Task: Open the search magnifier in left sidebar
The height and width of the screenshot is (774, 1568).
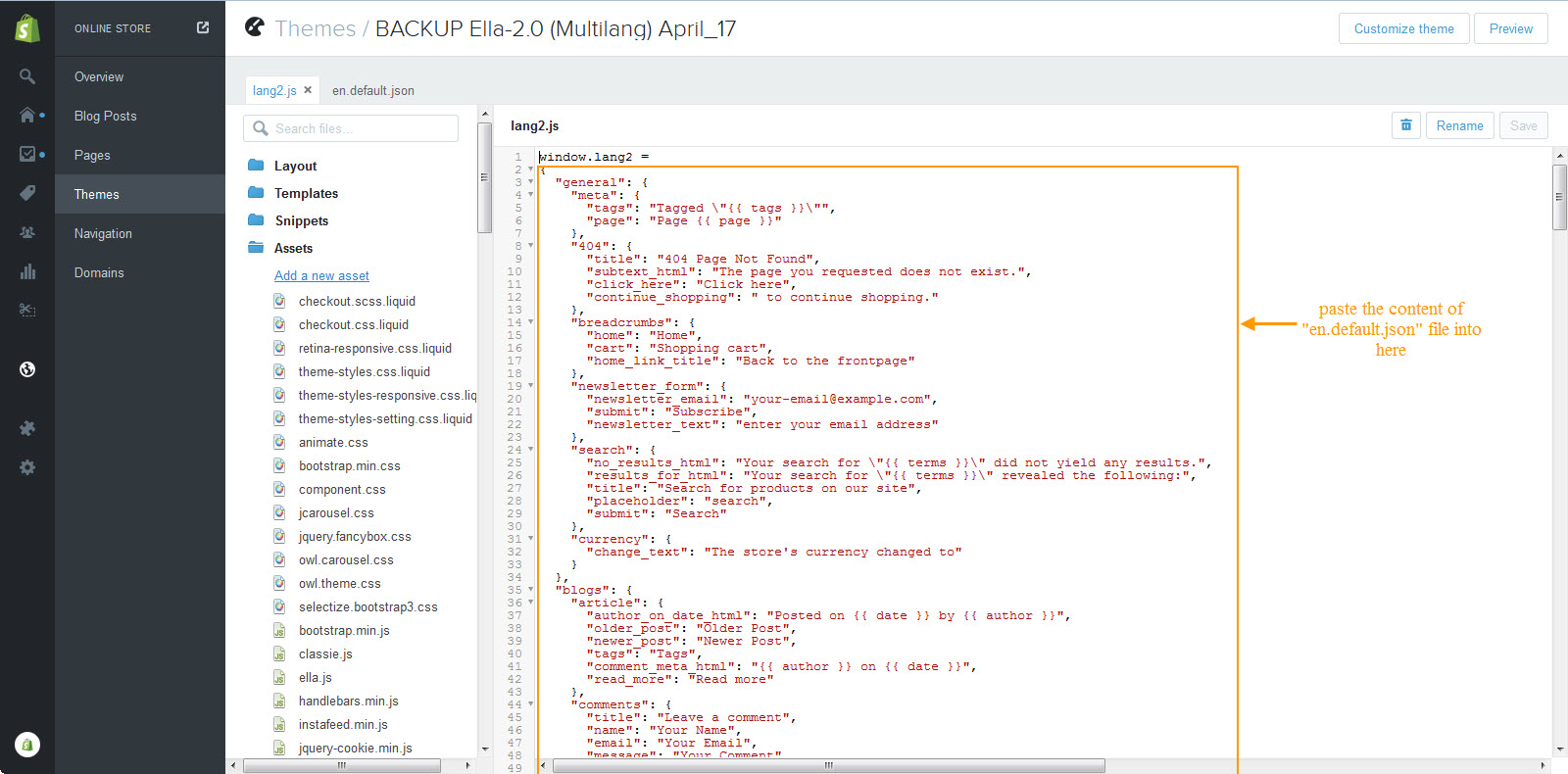Action: 27,76
